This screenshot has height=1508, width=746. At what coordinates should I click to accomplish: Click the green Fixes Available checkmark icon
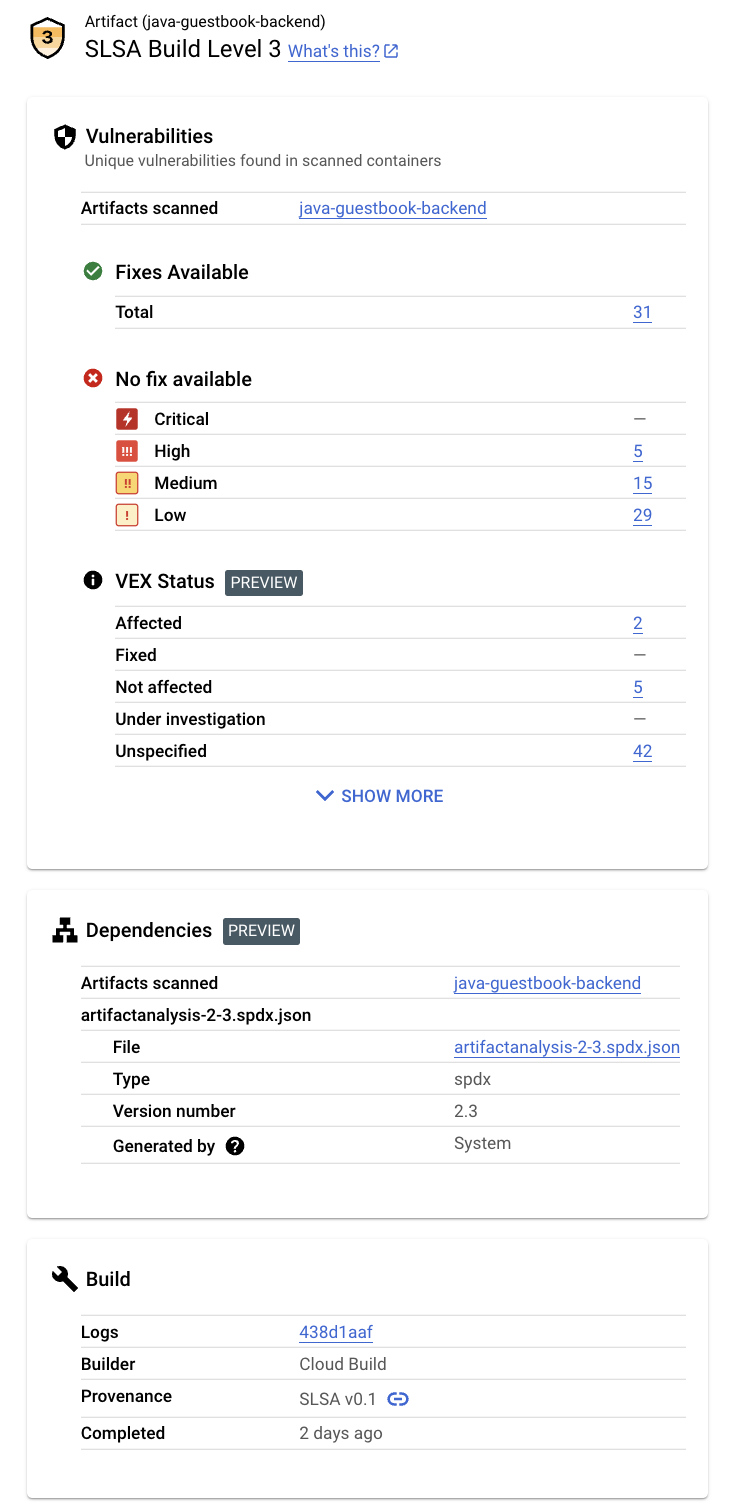point(93,271)
